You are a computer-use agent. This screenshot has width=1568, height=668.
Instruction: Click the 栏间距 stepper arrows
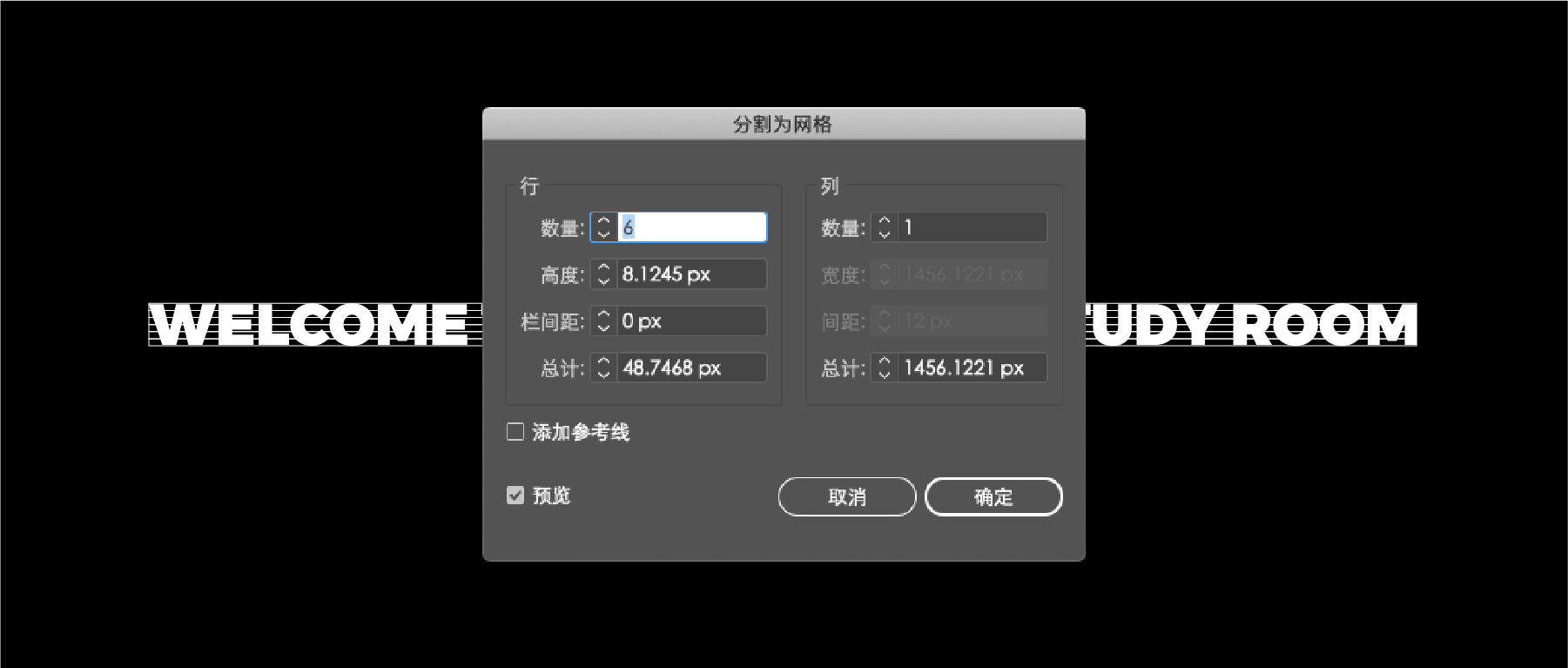click(603, 321)
